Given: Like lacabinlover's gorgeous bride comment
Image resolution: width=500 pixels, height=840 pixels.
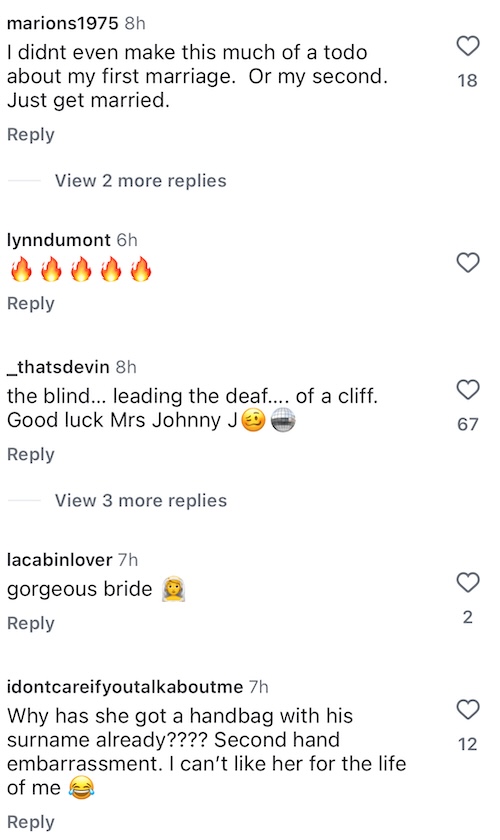Looking at the screenshot, I should tap(467, 582).
